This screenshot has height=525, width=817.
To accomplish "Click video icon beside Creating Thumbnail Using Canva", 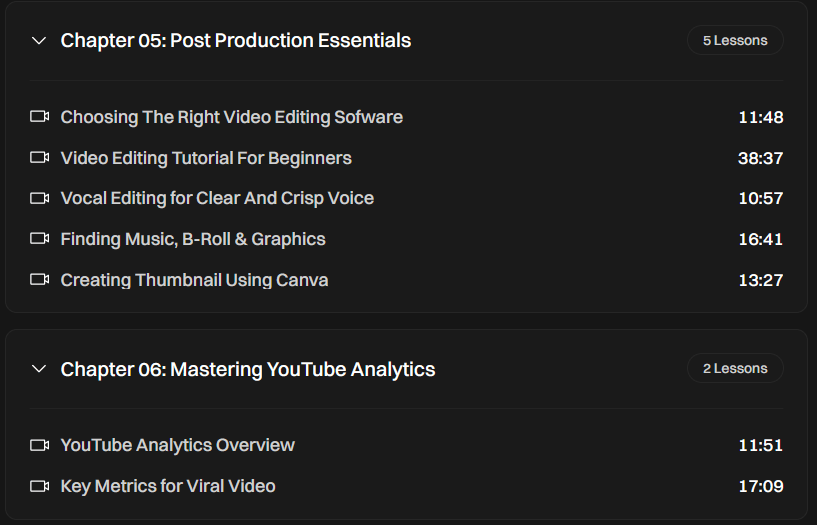I will pos(40,281).
